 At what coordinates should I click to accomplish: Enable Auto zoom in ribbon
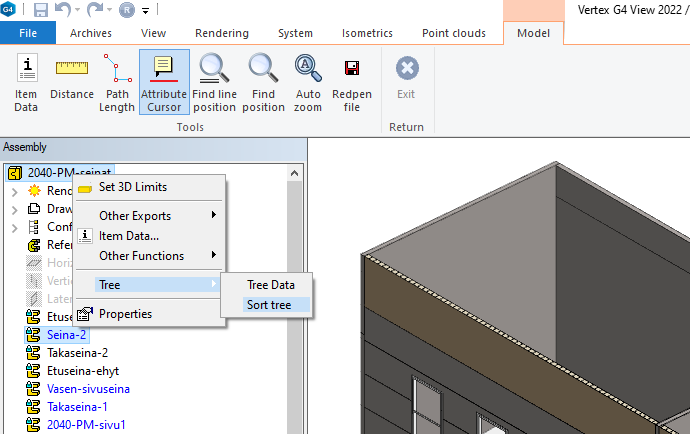(x=308, y=82)
